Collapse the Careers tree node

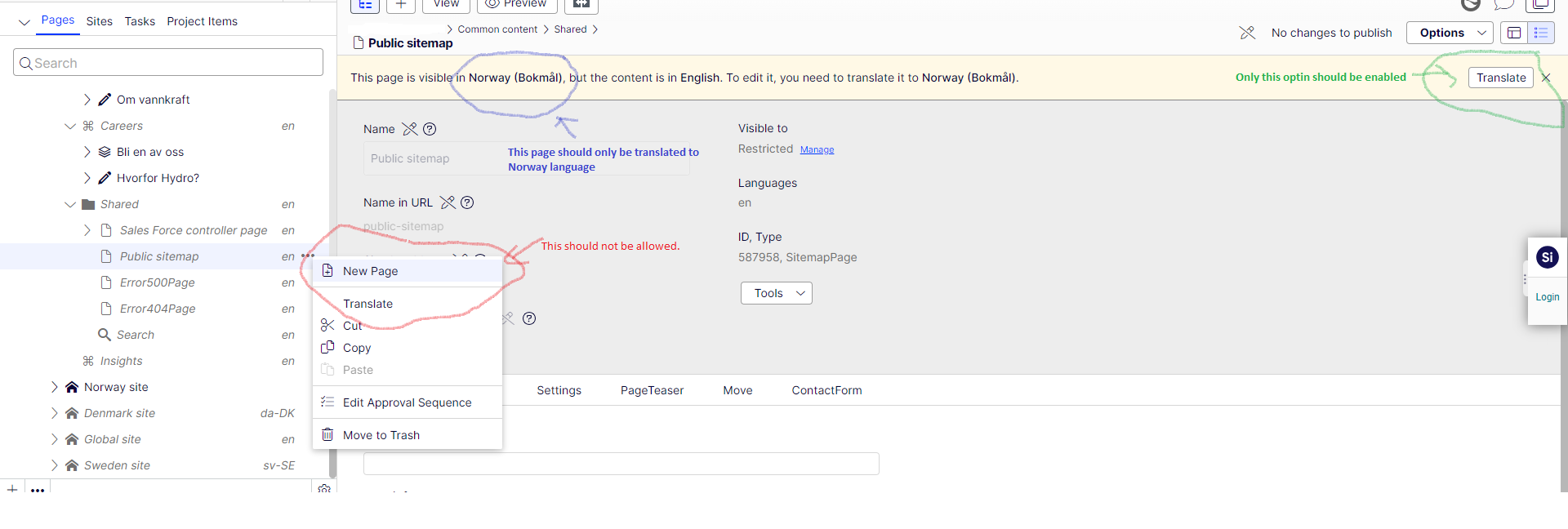[70, 126]
